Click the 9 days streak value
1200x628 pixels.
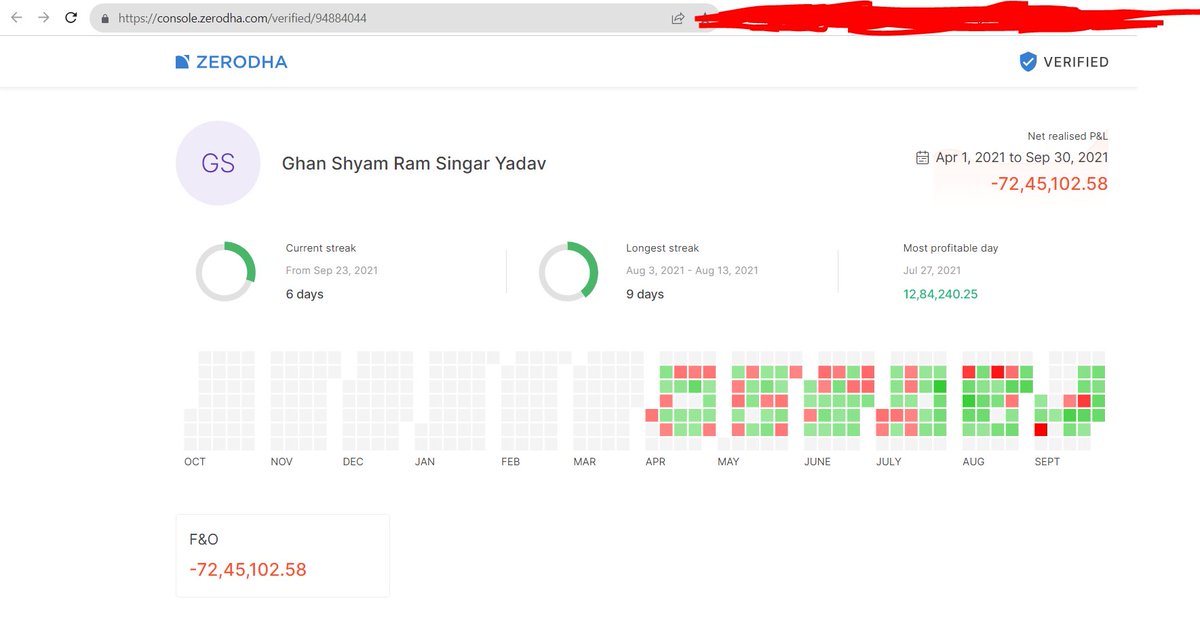645,295
